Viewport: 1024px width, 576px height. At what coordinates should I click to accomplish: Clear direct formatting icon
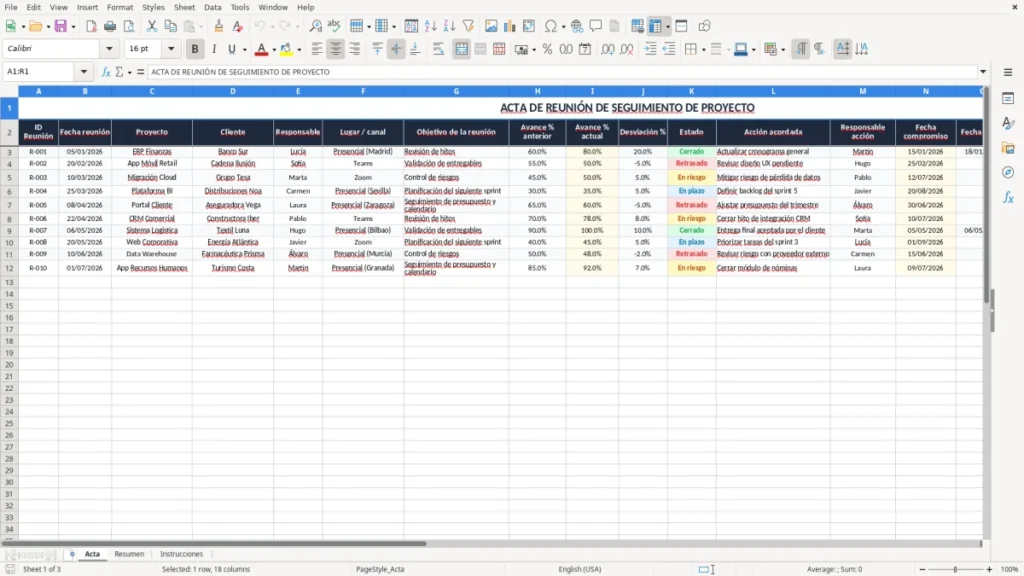(x=238, y=26)
